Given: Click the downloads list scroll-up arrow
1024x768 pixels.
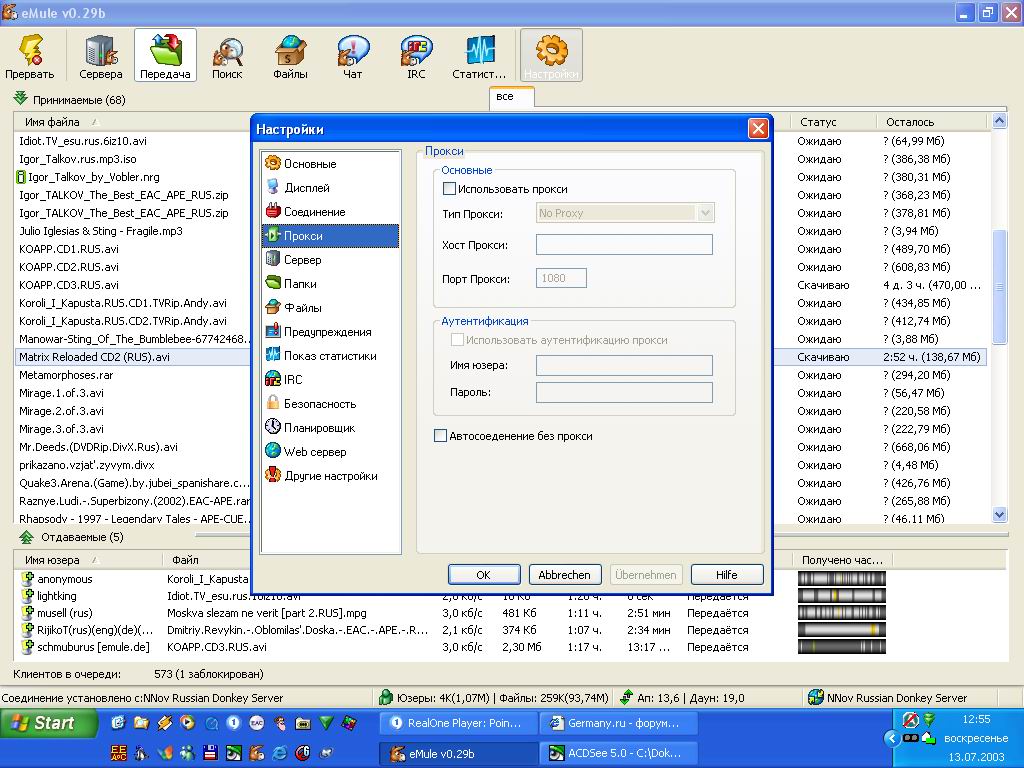Looking at the screenshot, I should point(999,121).
